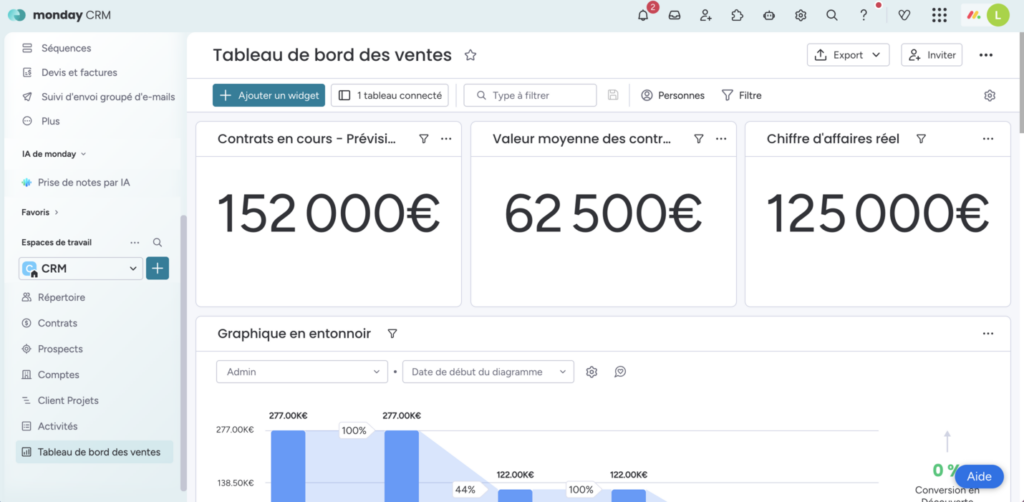The width and height of the screenshot is (1024, 502).
Task: Click the Personnes filter button
Action: point(673,95)
